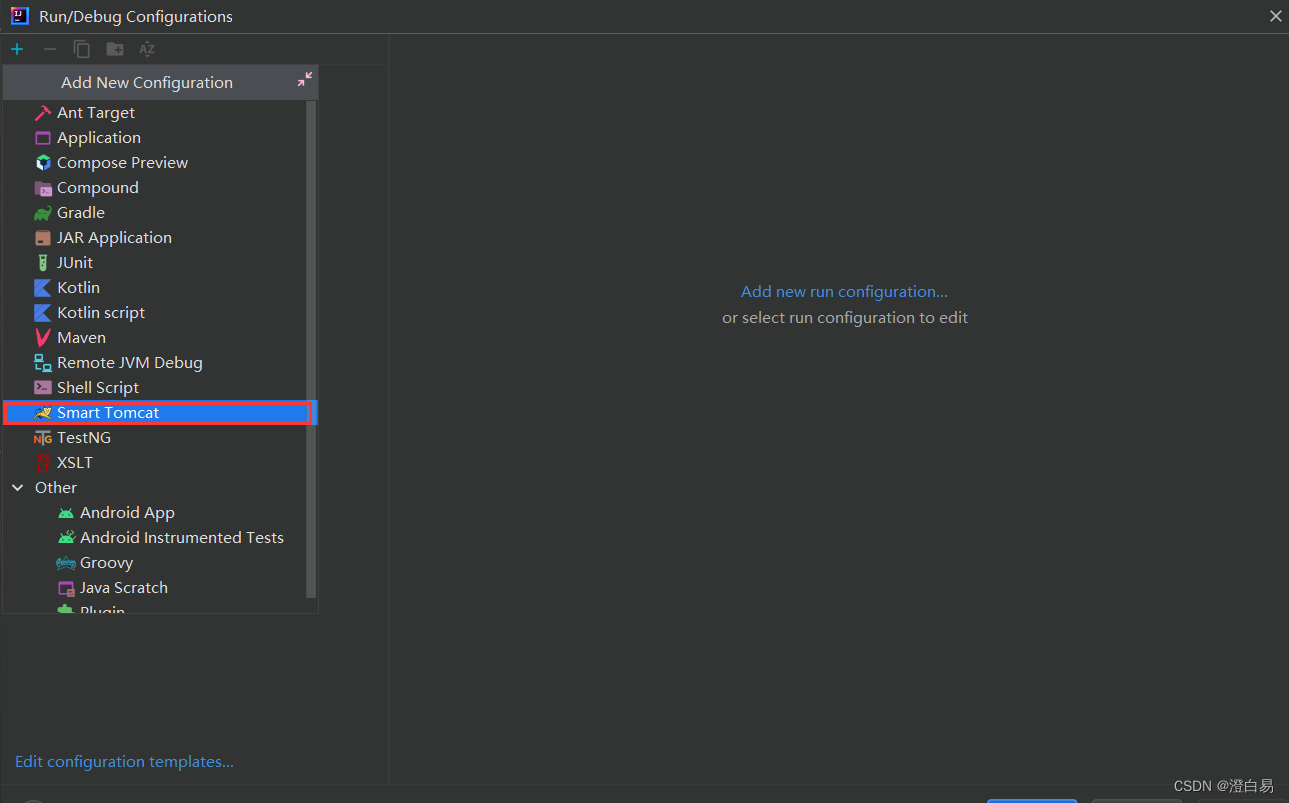Screen dimensions: 1289x803
Task: Collapse the Other group chevron
Action: [18, 488]
